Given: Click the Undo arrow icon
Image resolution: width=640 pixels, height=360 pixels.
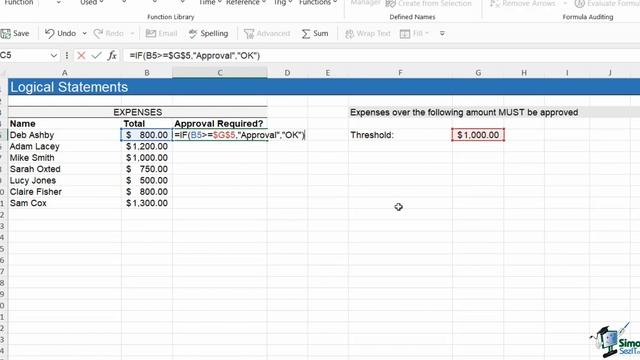Looking at the screenshot, I should click(x=49, y=33).
